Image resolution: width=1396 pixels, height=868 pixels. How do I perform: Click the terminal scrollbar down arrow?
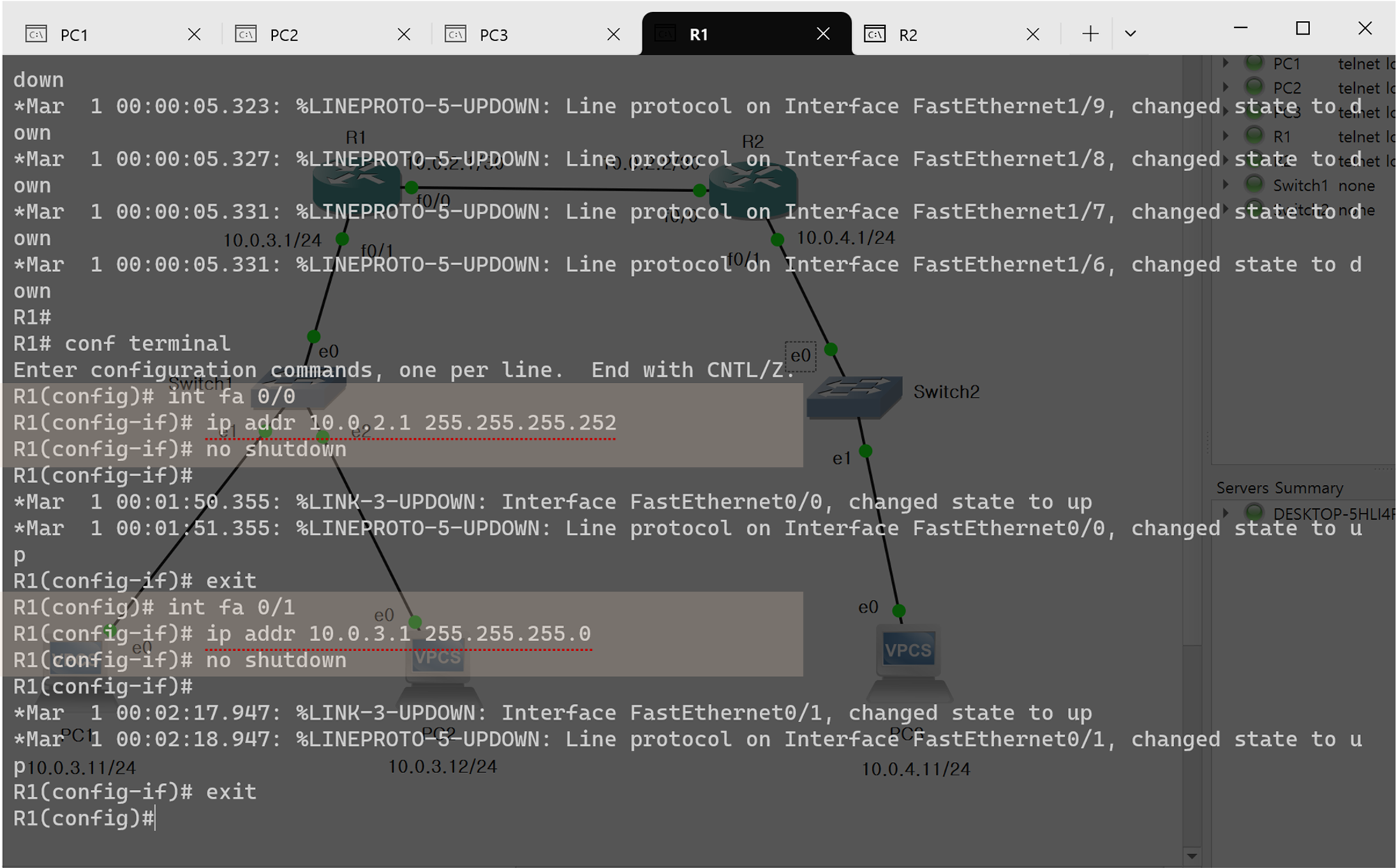click(1192, 855)
